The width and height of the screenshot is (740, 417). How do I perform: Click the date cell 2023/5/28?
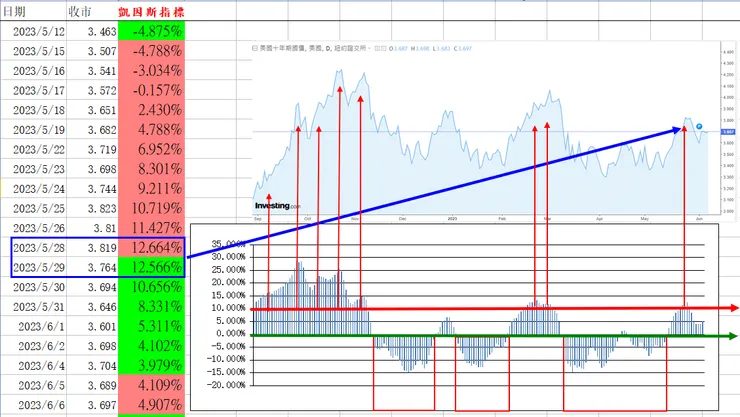click(33, 248)
